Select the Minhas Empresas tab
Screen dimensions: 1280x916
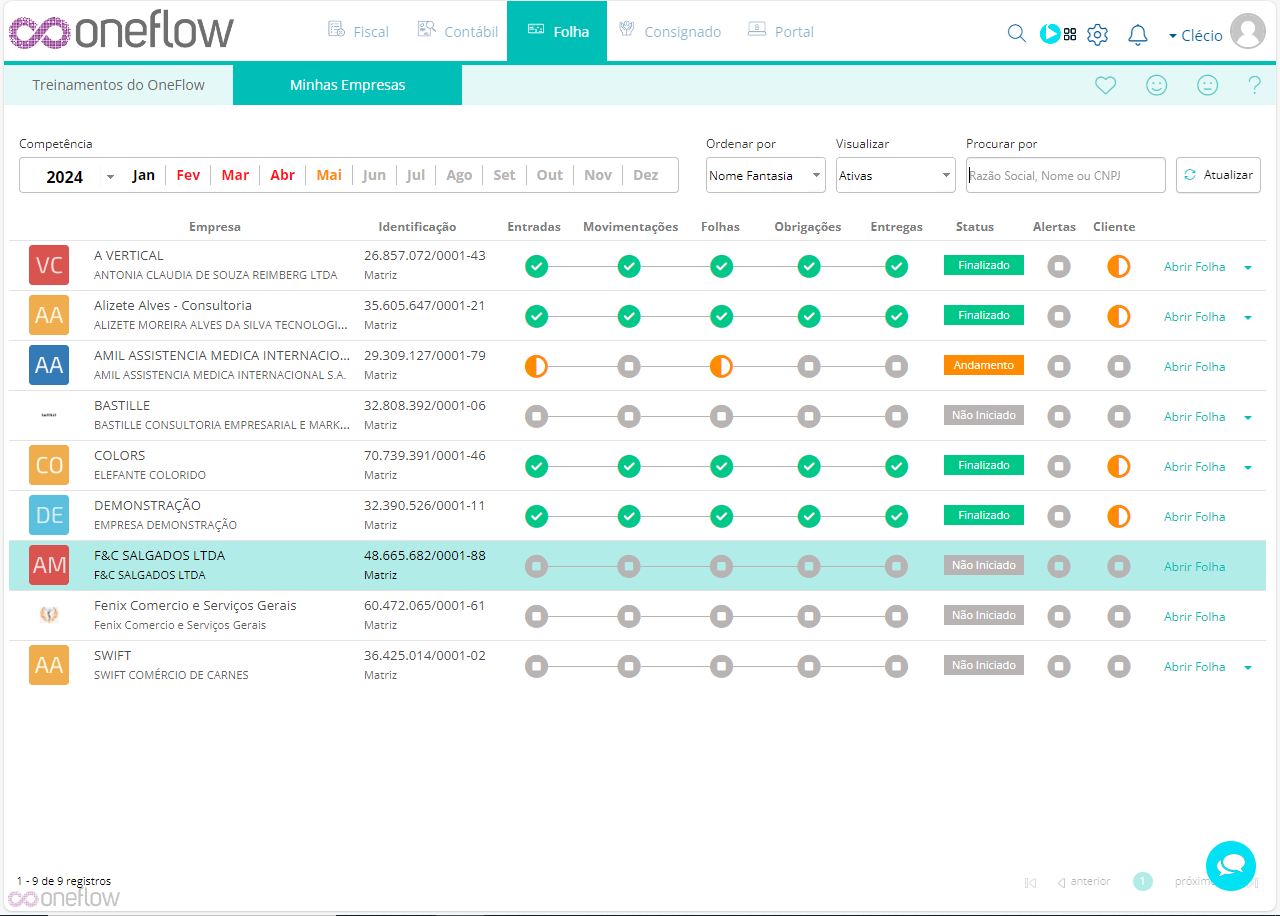tap(348, 85)
